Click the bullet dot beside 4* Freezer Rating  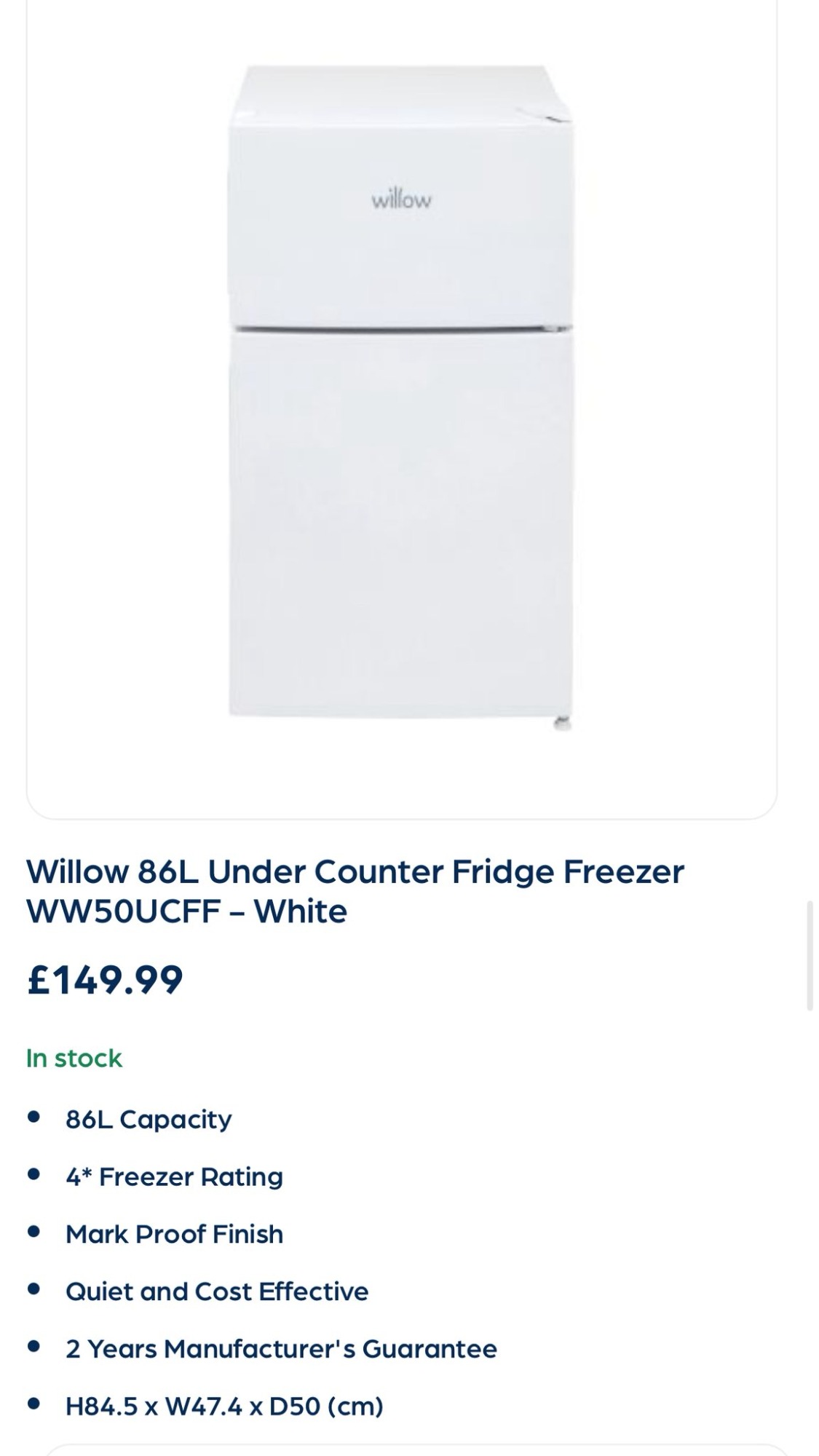33,1175
